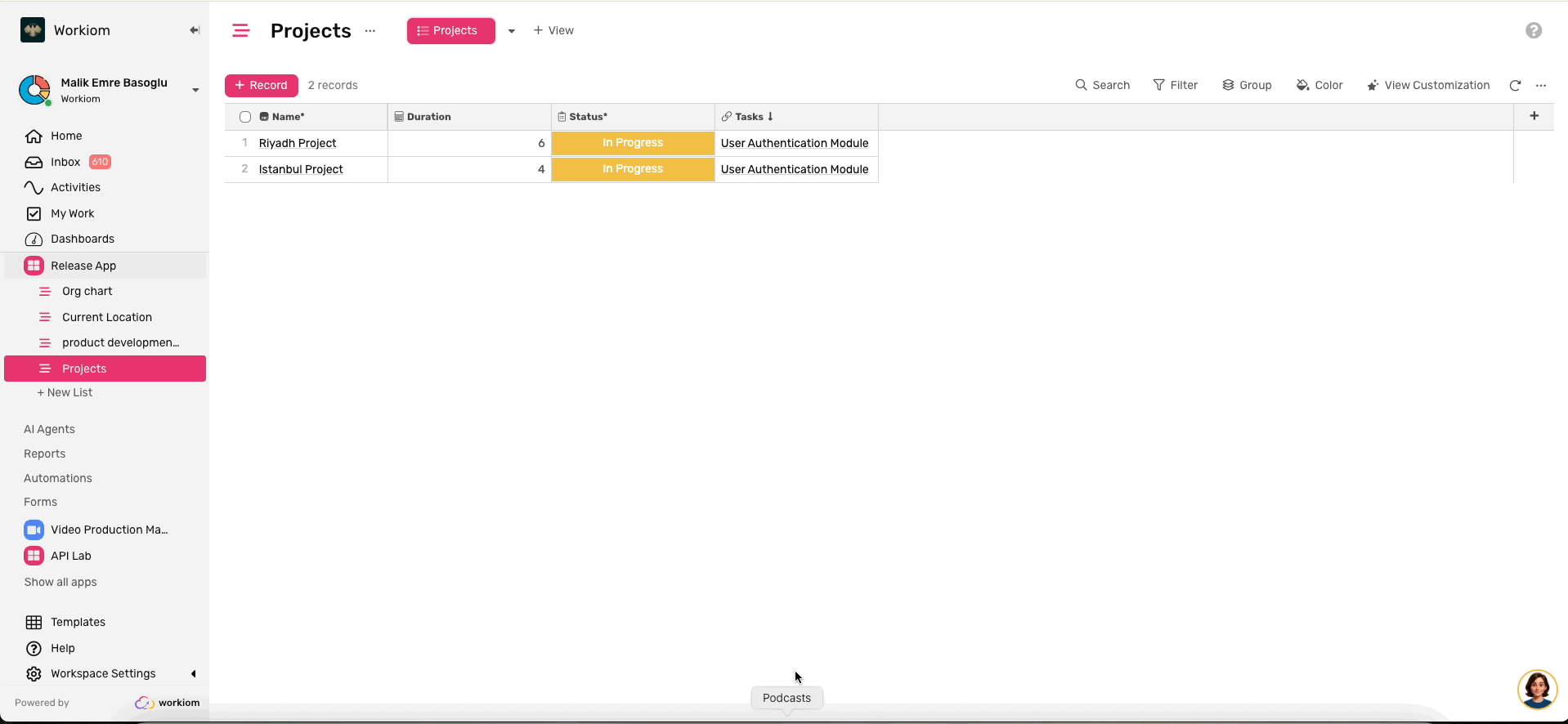1568x724 pixels.
Task: Click the refresh records icon
Action: pyautogui.click(x=1515, y=85)
